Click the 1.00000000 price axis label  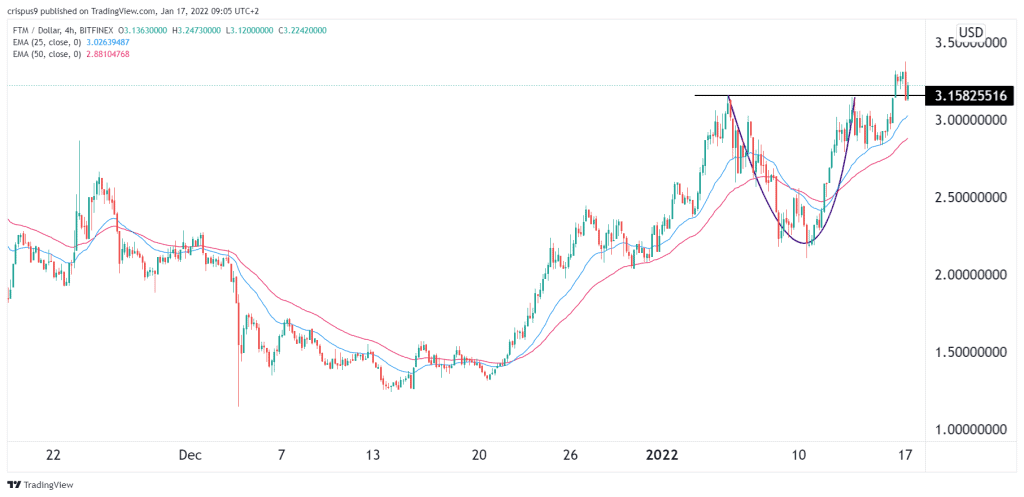pyautogui.click(x=970, y=429)
